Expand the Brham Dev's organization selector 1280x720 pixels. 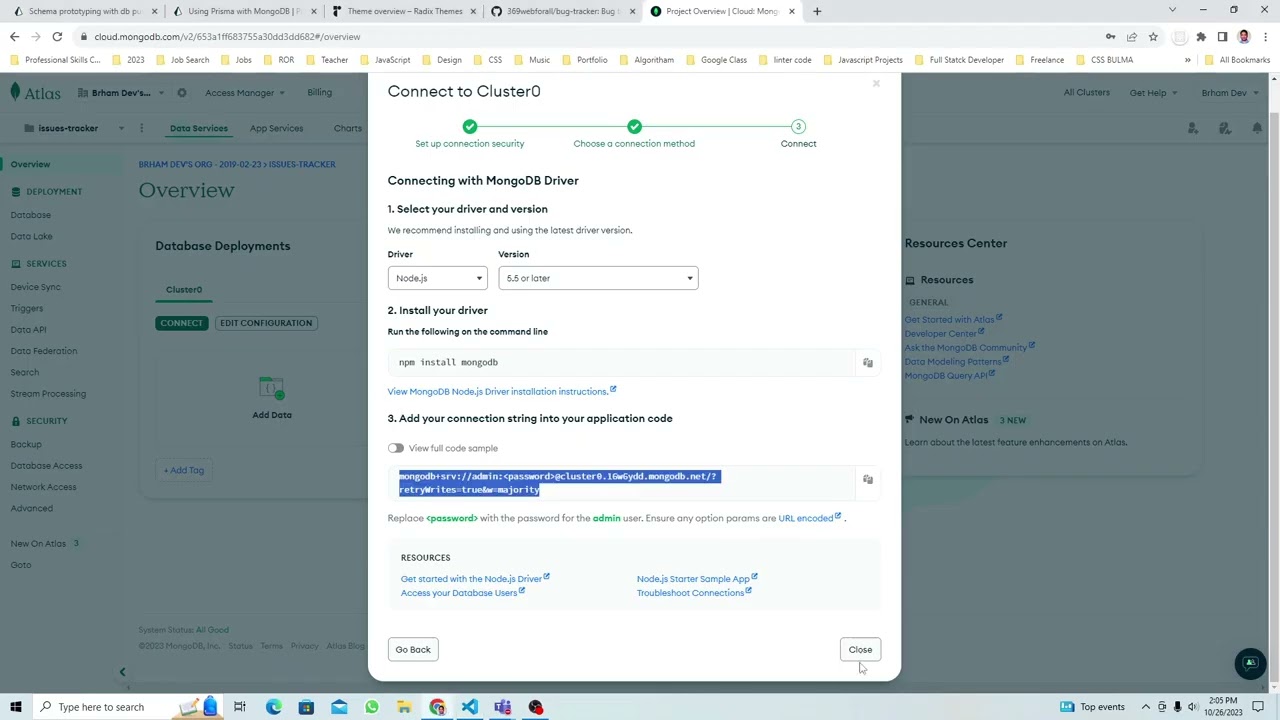point(122,93)
